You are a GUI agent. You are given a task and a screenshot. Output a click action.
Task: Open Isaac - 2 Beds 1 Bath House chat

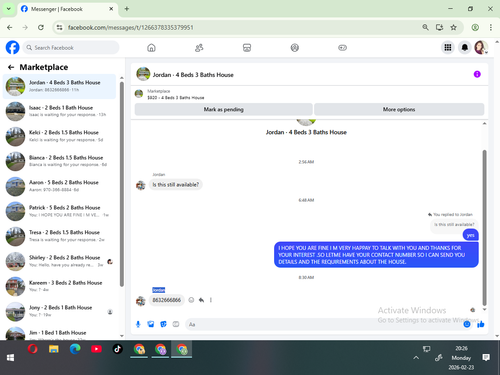coord(59,111)
